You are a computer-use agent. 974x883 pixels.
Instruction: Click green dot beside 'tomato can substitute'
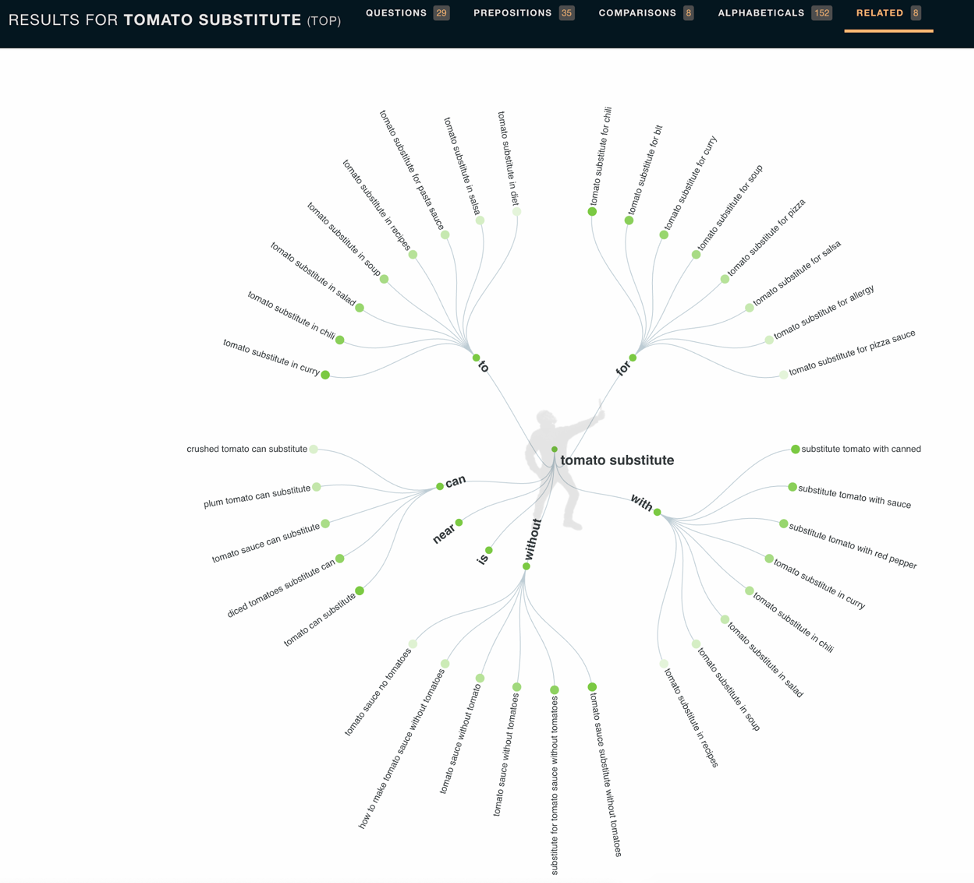(x=360, y=591)
